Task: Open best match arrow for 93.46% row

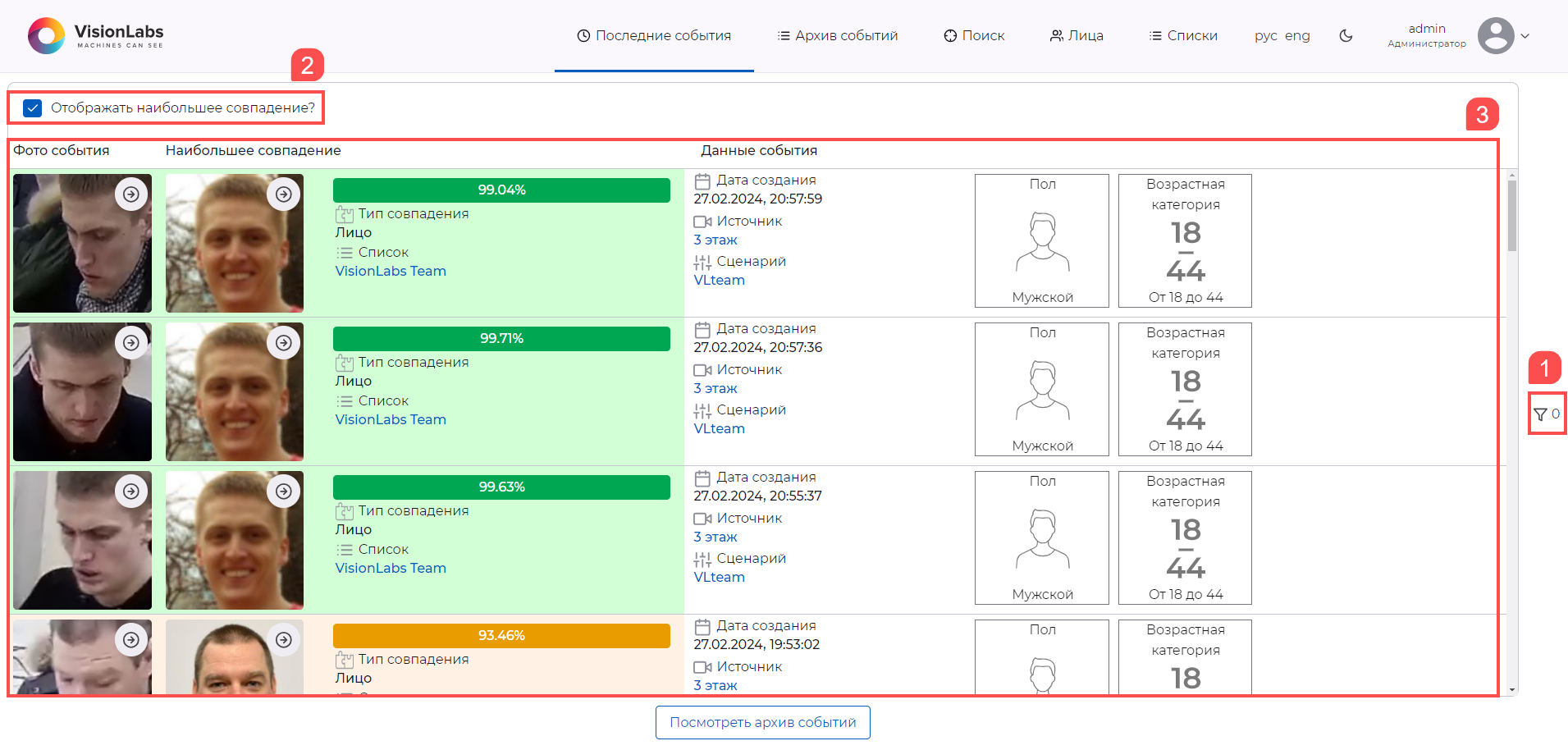Action: tap(284, 639)
